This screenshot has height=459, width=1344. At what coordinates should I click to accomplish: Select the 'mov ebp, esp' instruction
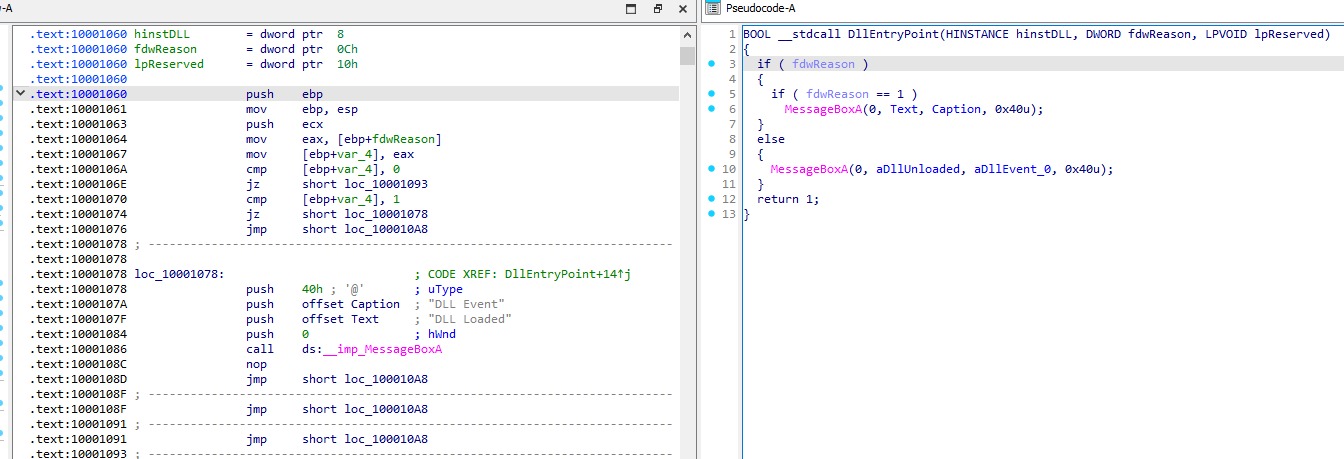(x=301, y=109)
